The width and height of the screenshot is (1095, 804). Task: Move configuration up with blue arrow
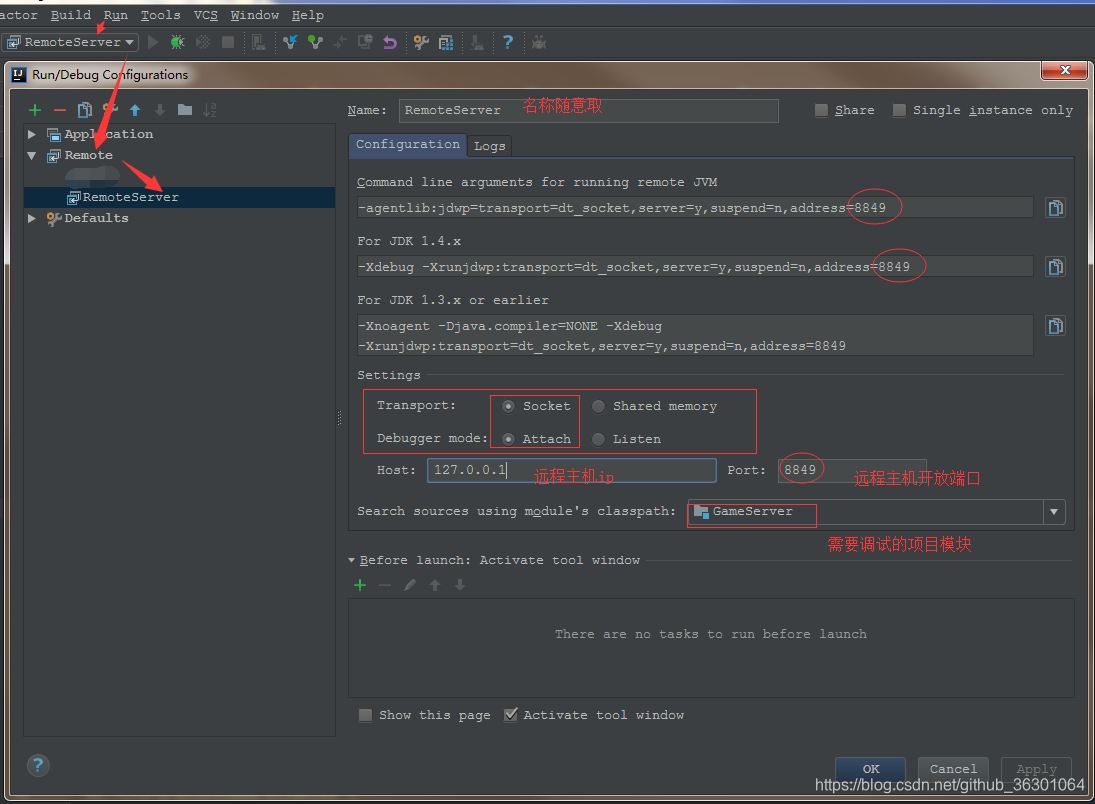pos(135,110)
